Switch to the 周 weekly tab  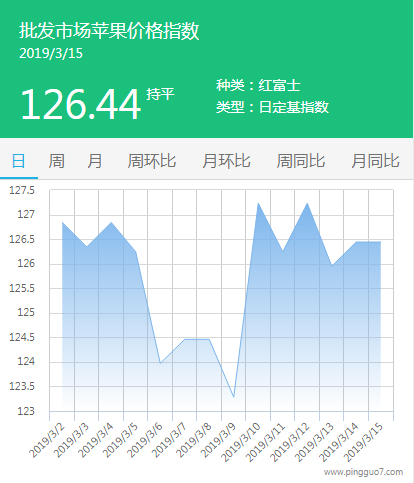coord(56,161)
